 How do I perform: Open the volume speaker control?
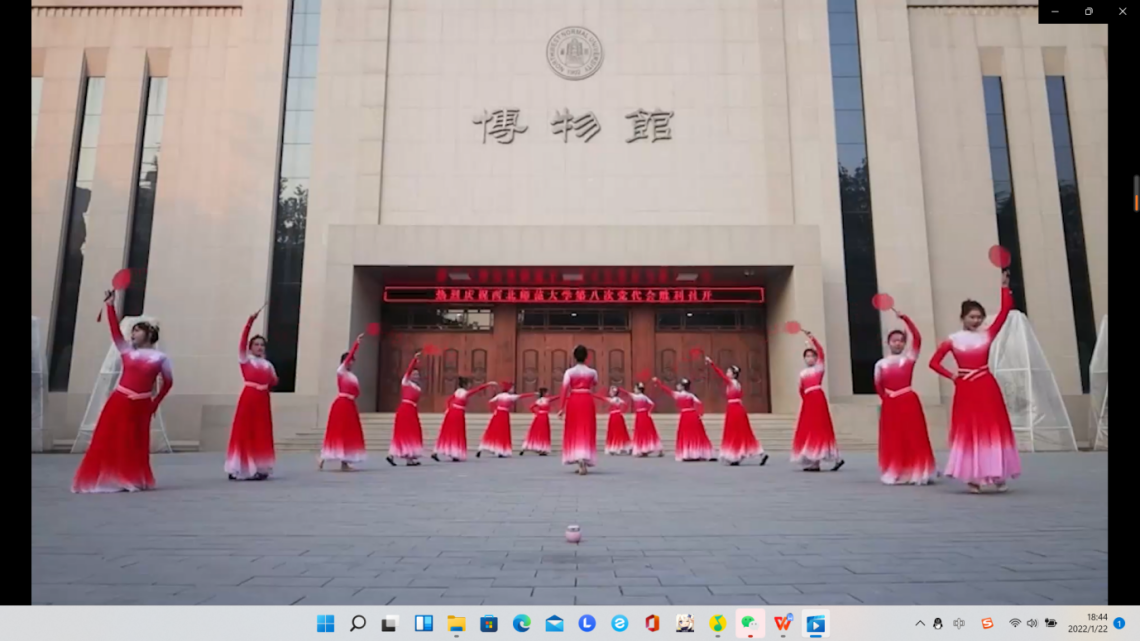(1032, 624)
